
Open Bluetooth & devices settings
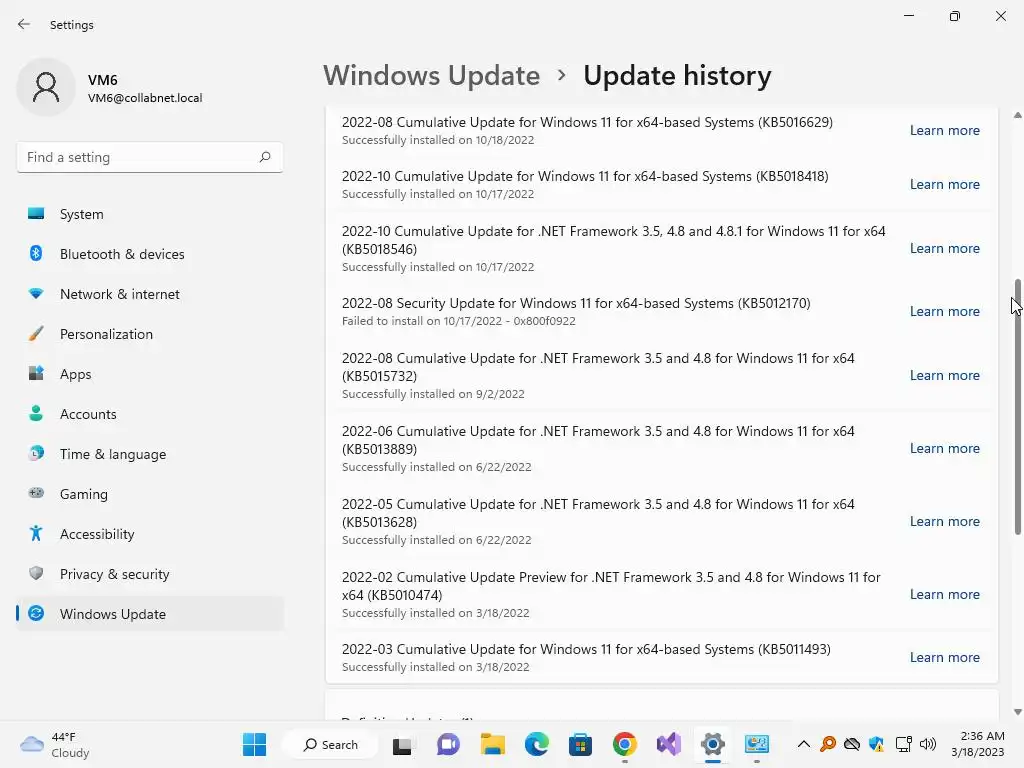[x=150, y=254]
